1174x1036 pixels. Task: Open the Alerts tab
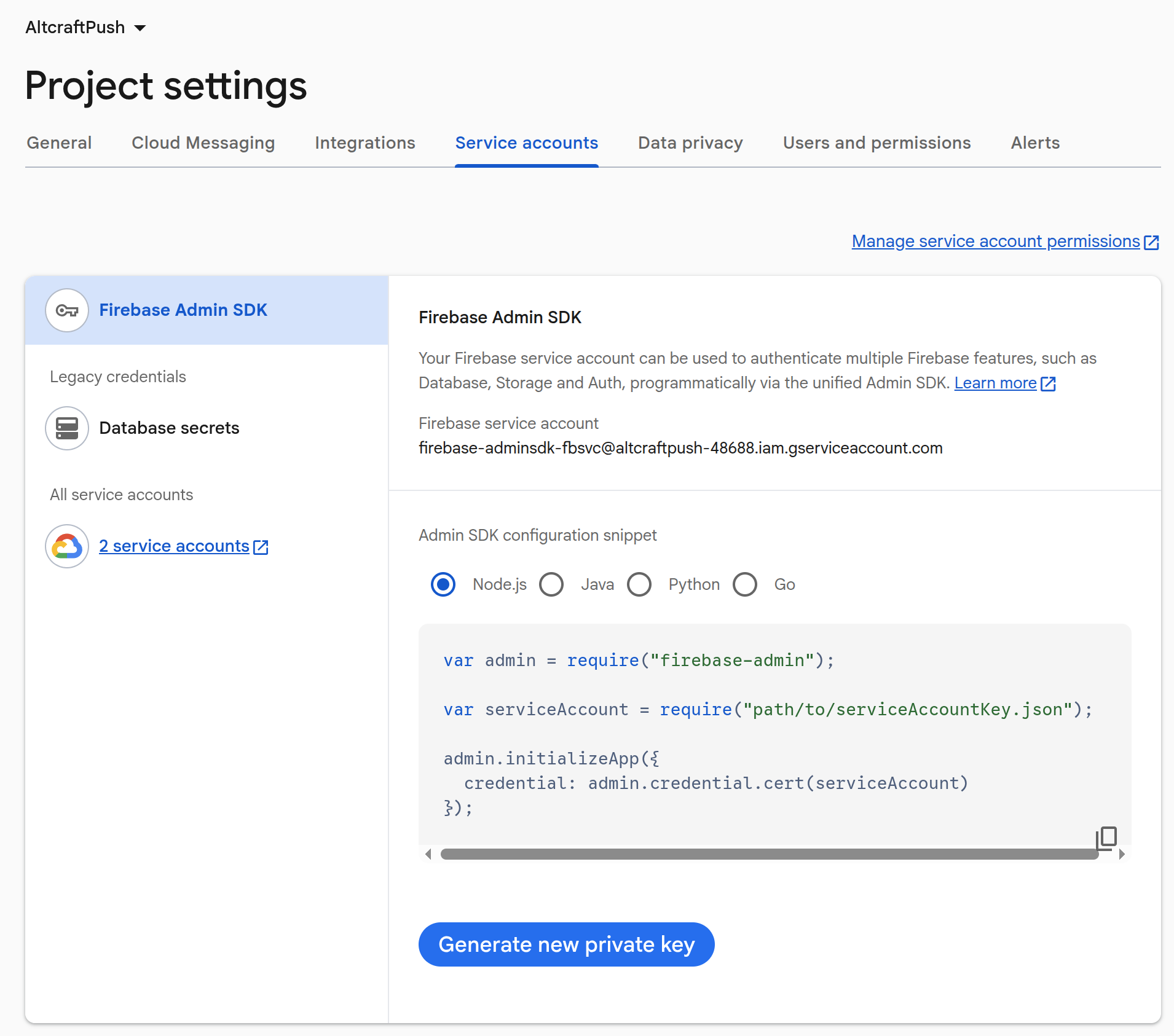(1035, 143)
